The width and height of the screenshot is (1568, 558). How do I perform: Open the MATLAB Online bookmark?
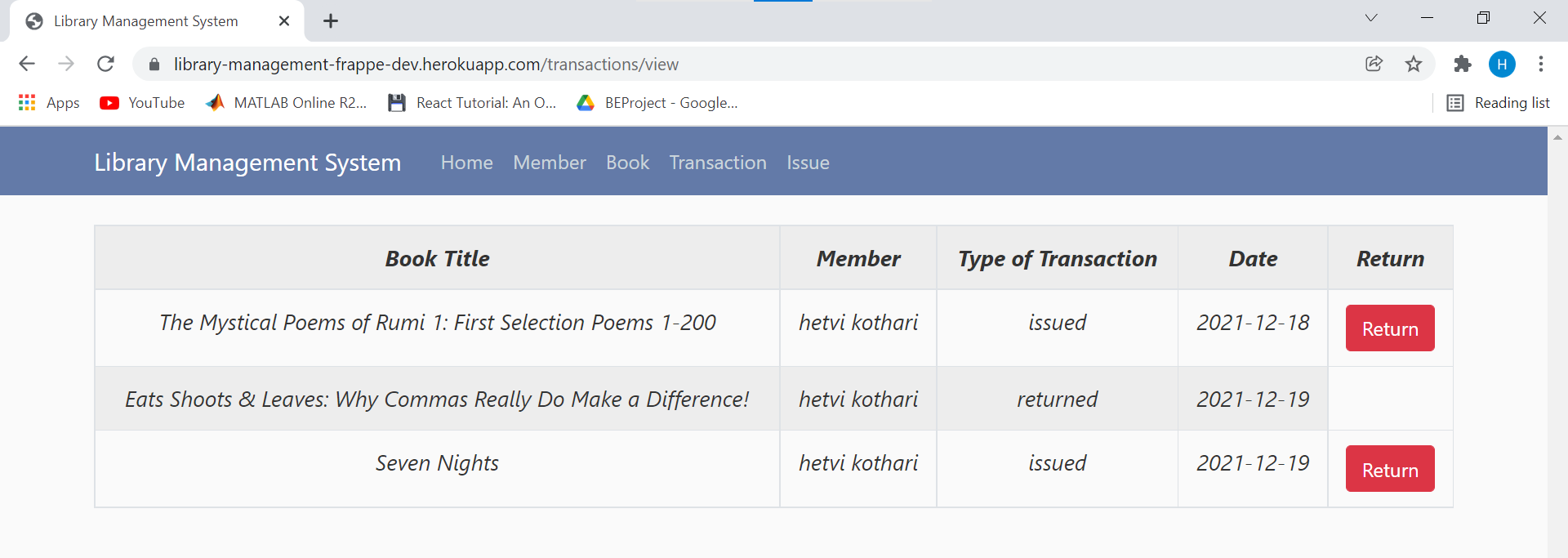tap(287, 103)
